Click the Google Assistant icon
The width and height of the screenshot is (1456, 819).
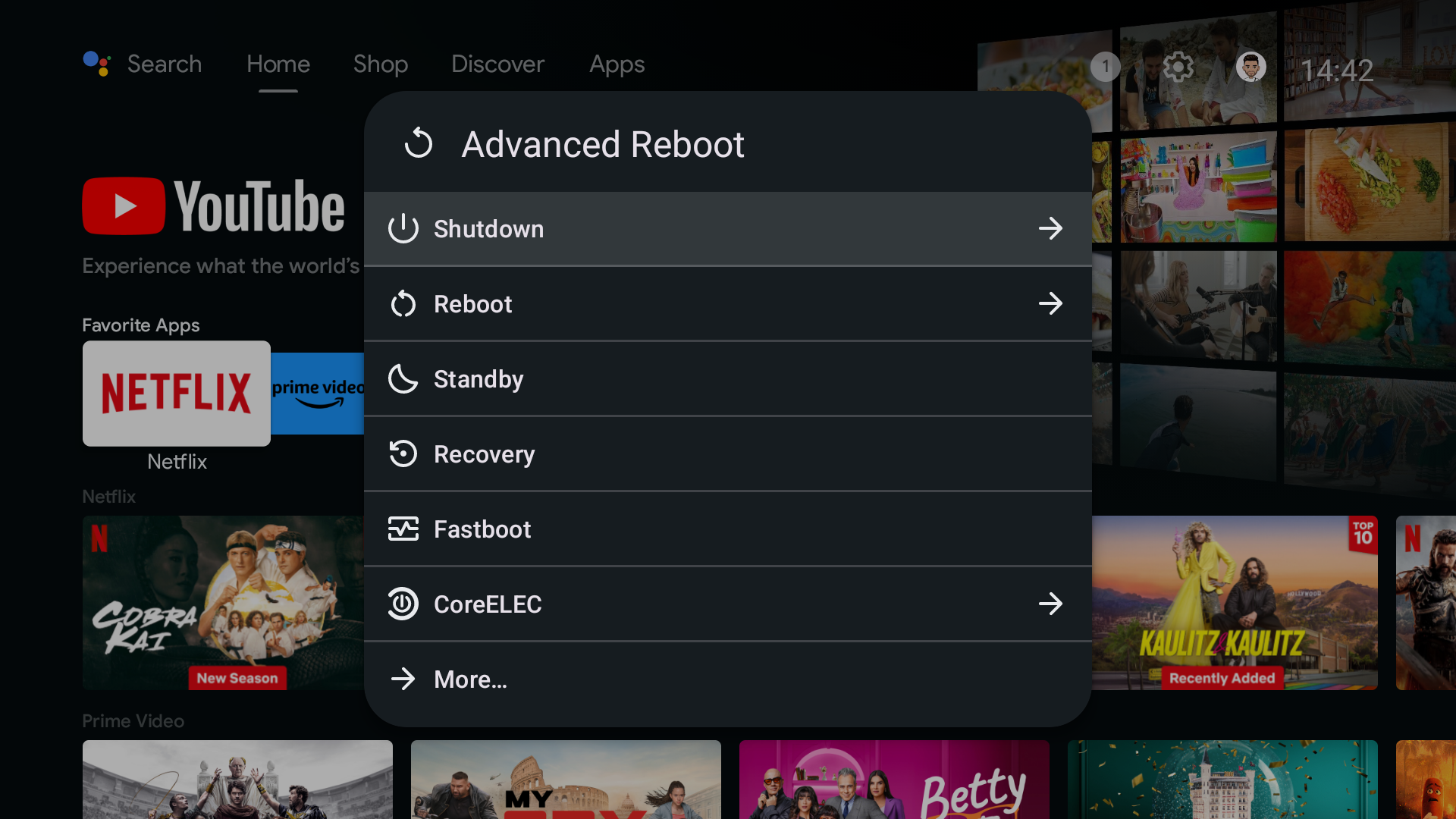[97, 64]
